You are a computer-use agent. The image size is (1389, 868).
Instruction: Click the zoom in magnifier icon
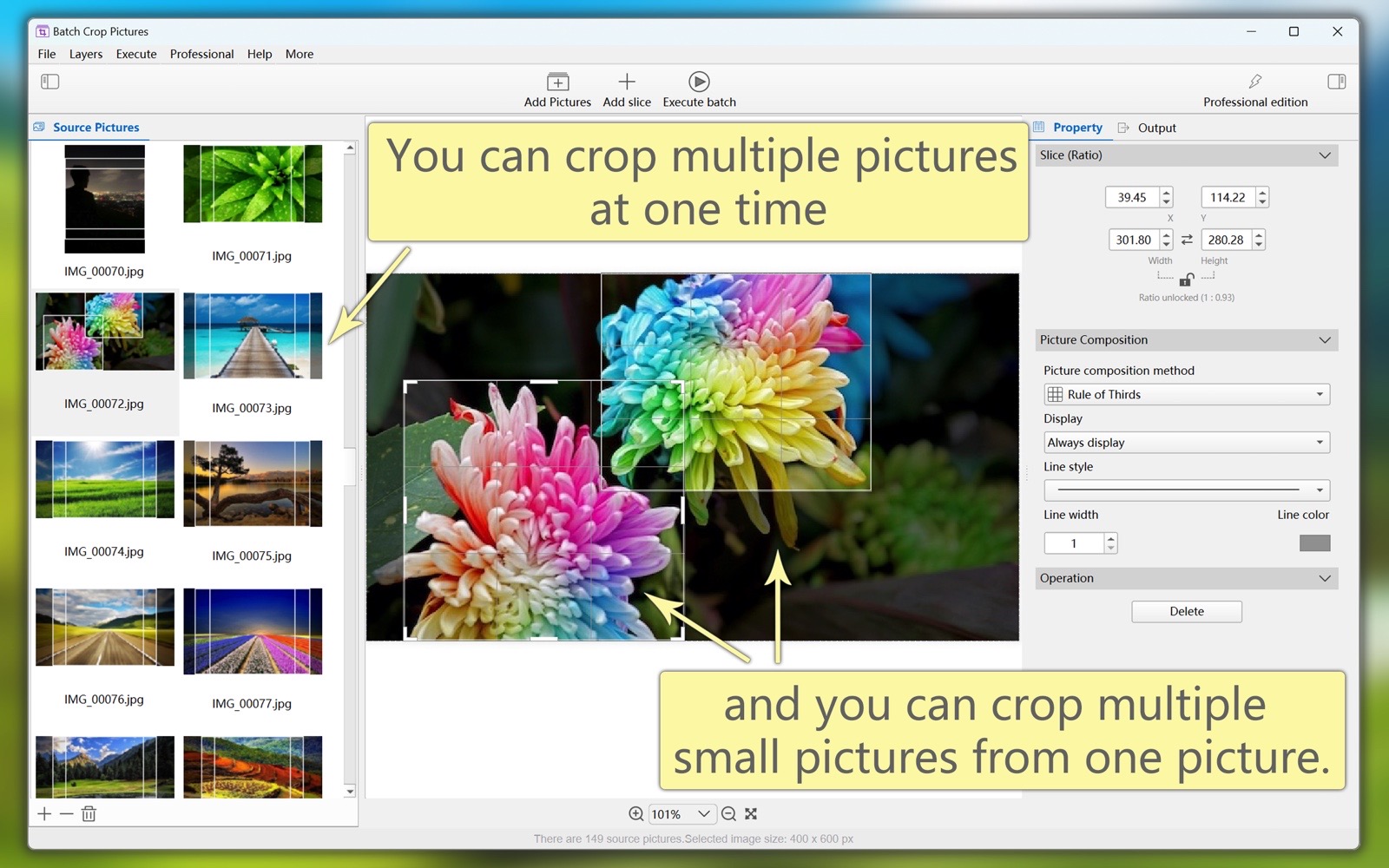coord(636,813)
